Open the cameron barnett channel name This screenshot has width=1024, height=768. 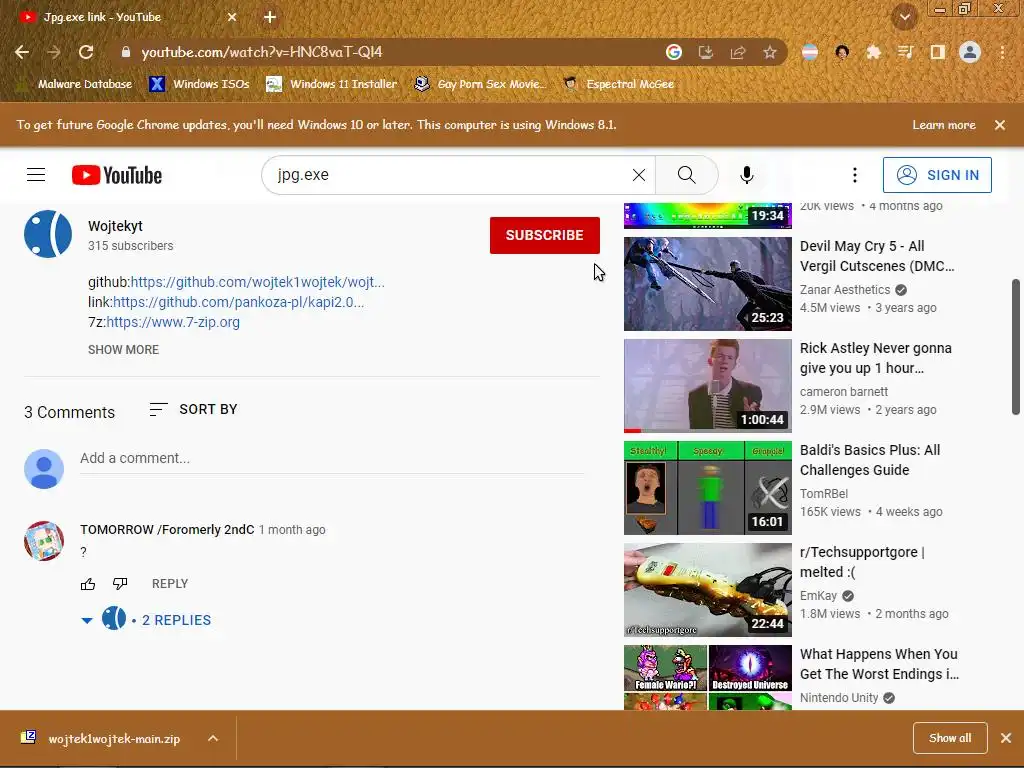[844, 392]
